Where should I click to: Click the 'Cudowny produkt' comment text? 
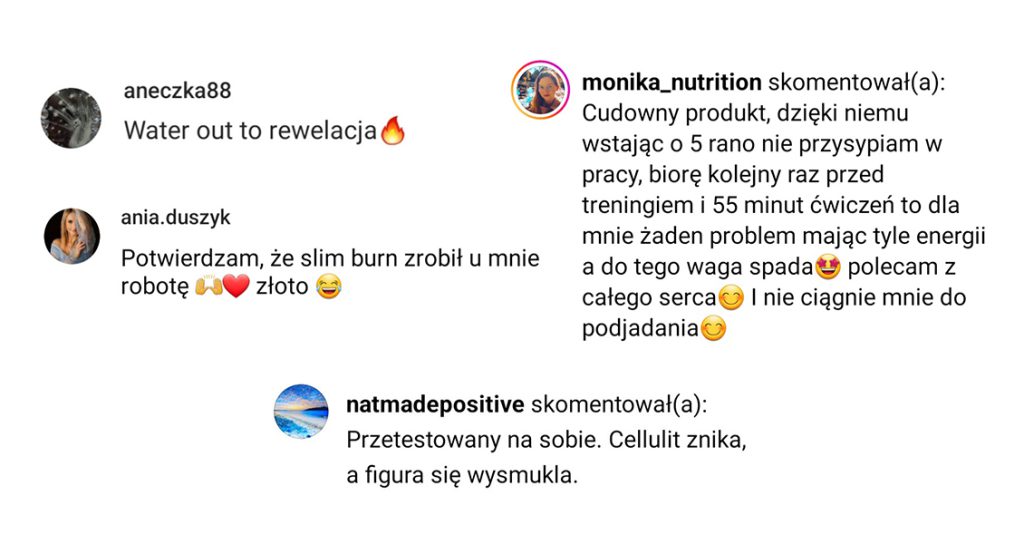click(x=784, y=221)
